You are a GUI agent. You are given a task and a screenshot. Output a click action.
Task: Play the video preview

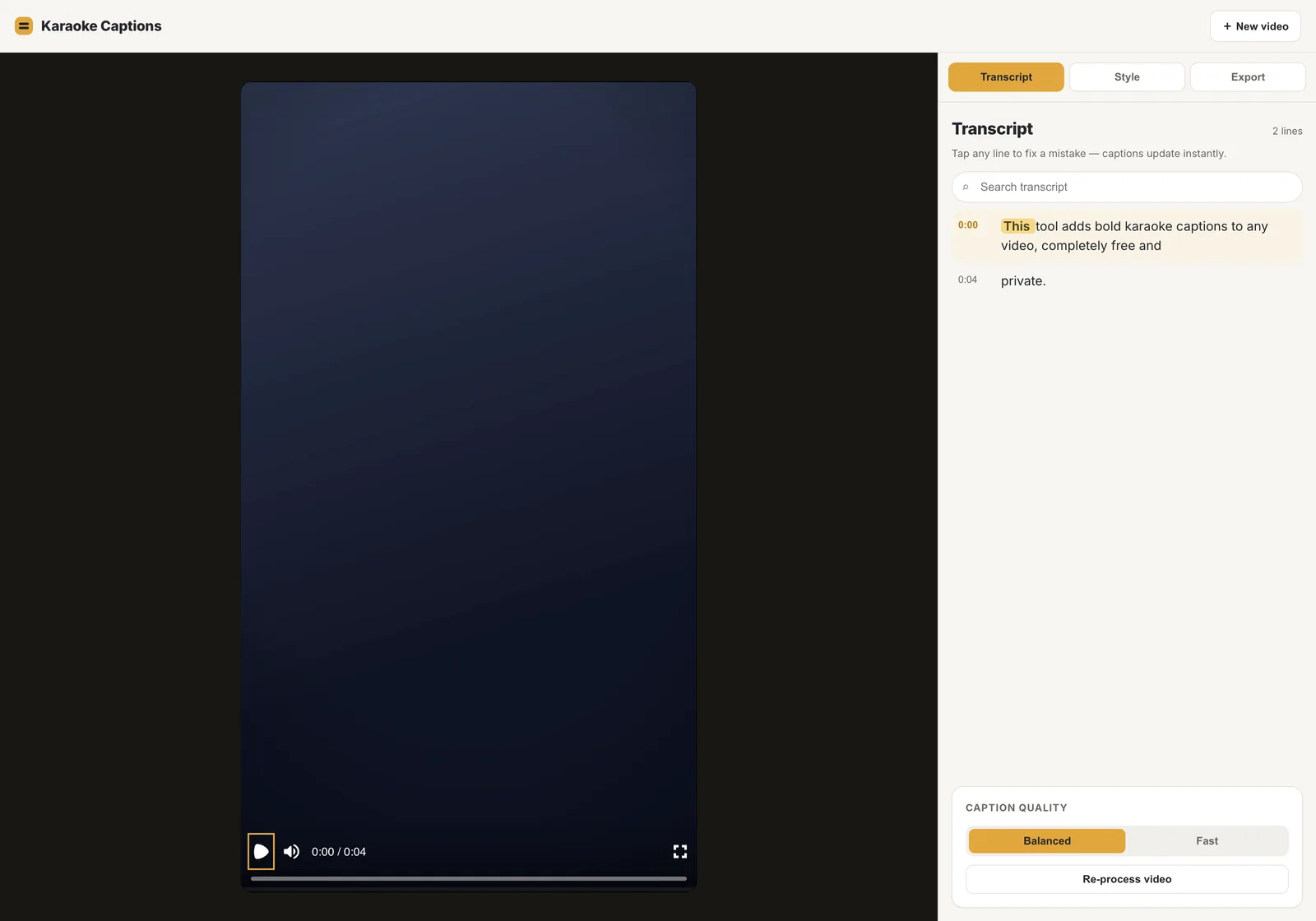261,851
